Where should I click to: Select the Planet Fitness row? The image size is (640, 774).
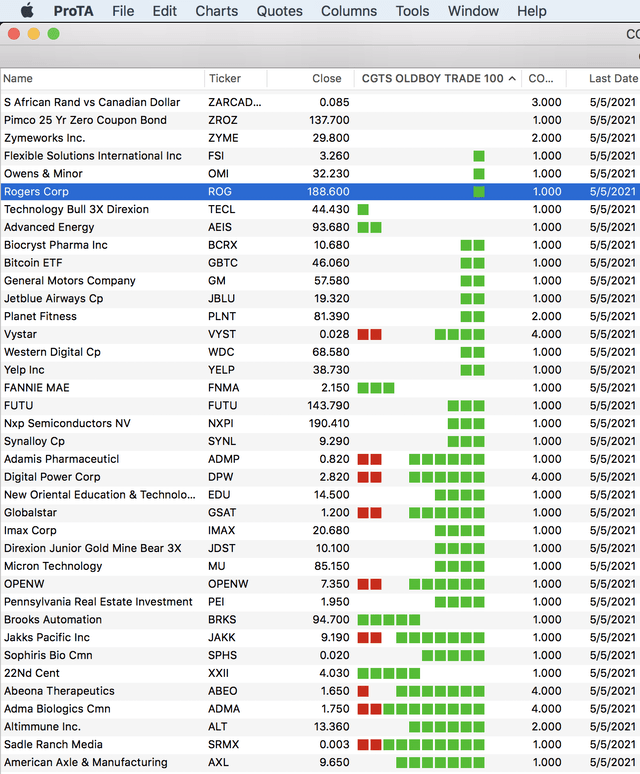click(320, 316)
